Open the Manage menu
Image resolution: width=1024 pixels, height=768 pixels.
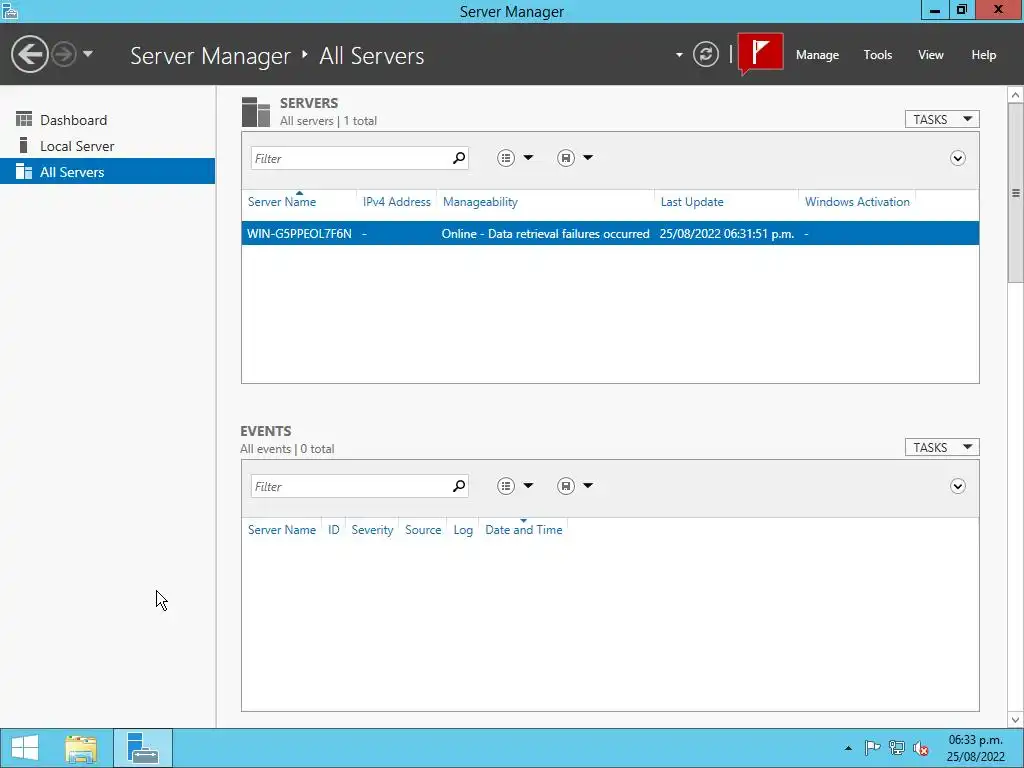click(x=817, y=55)
